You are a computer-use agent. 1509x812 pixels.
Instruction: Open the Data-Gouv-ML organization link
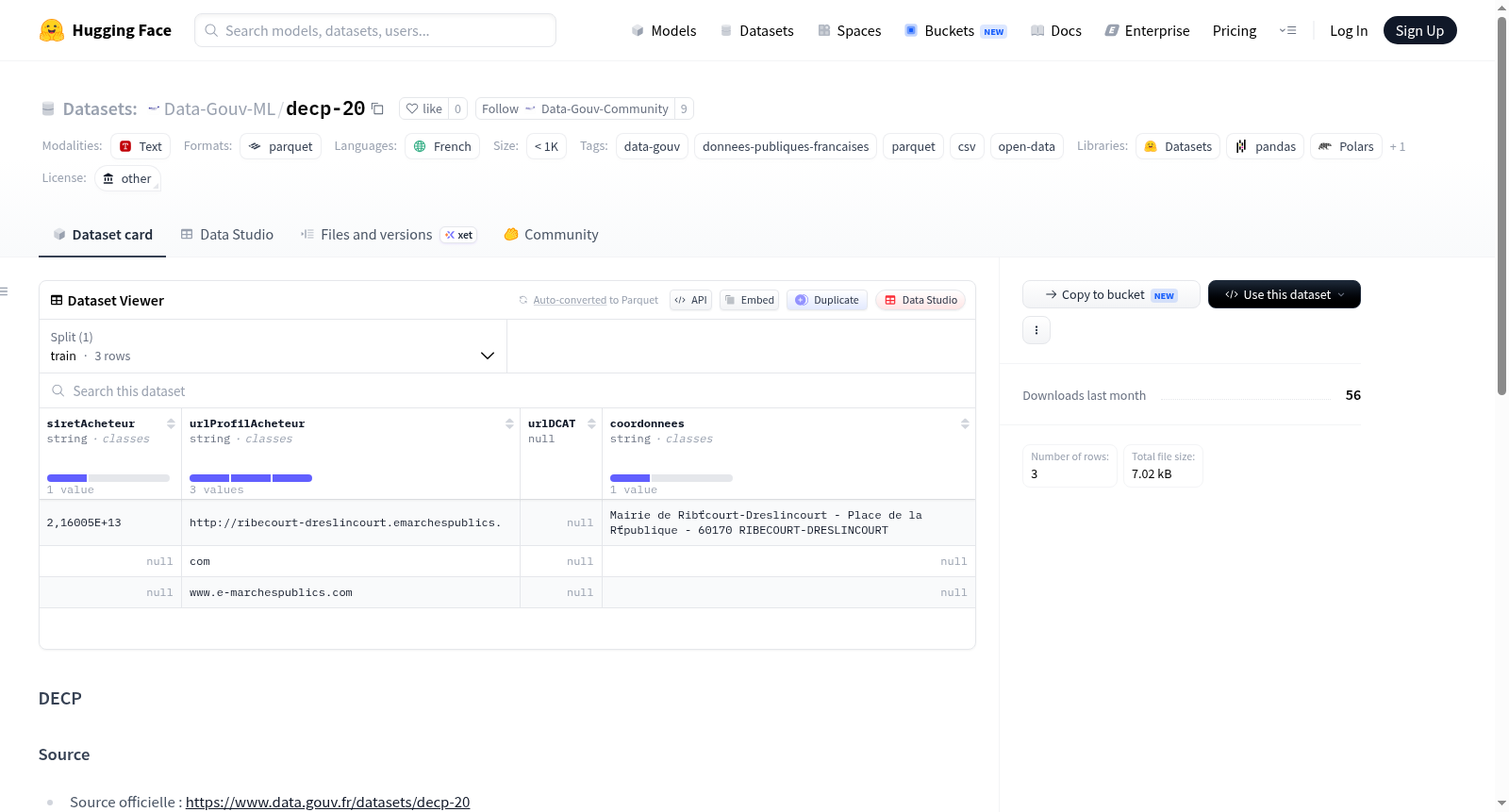coord(220,108)
